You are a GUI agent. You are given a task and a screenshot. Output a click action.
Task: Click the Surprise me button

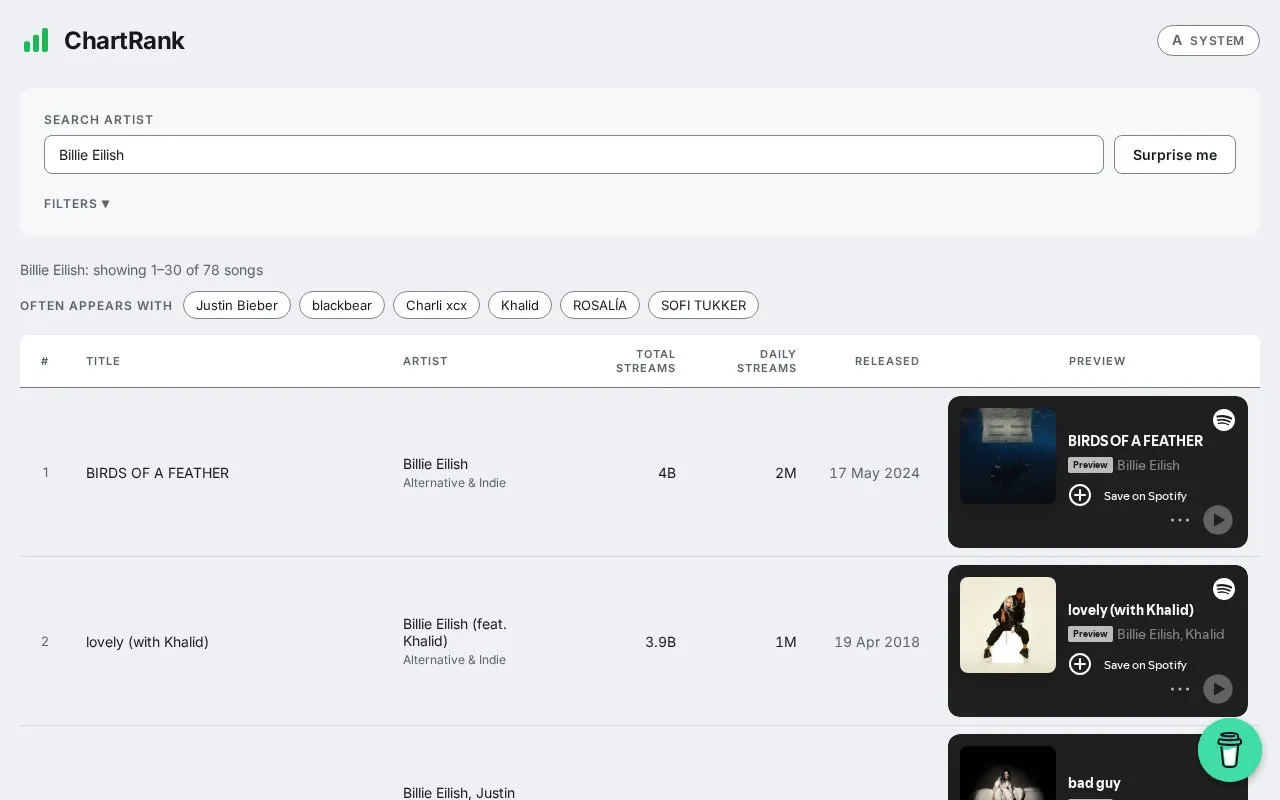pos(1175,155)
